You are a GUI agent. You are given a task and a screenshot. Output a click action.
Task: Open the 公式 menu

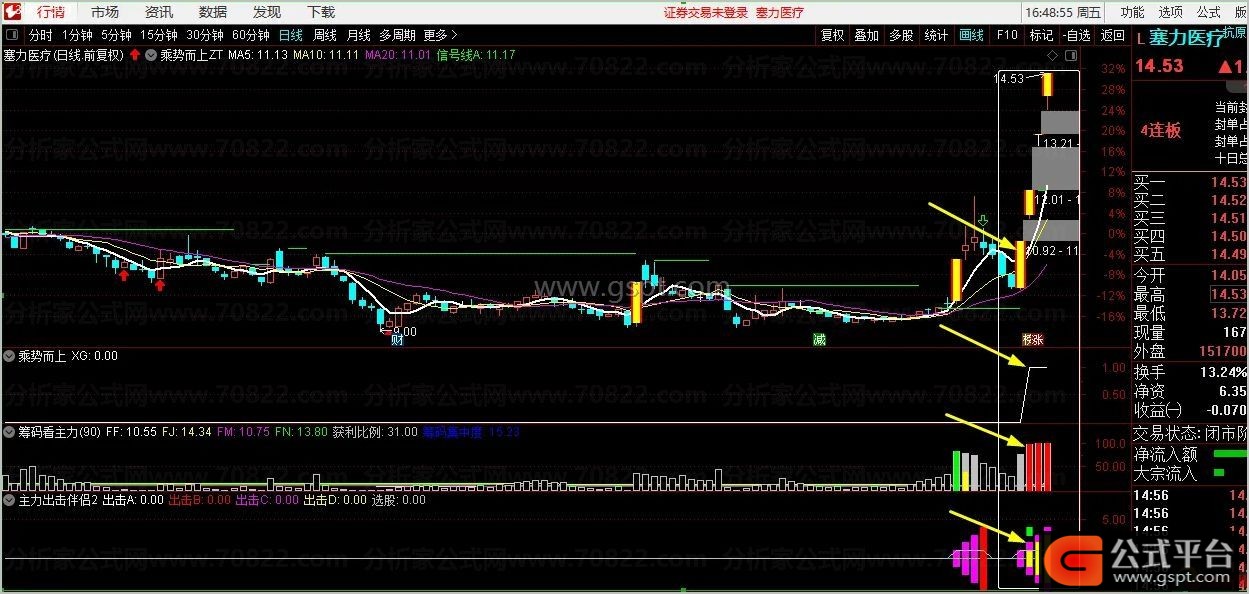(1208, 12)
